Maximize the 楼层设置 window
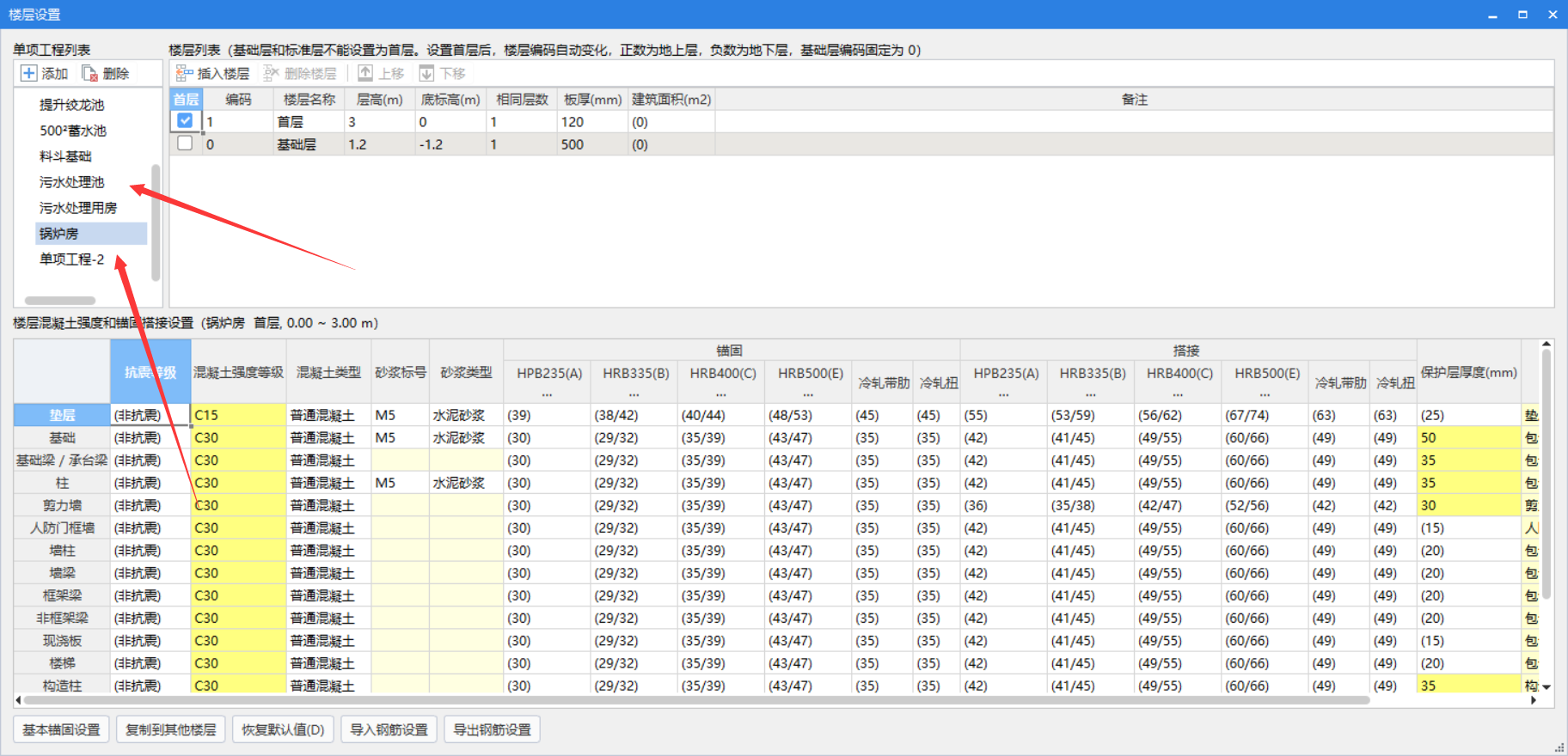 (1522, 15)
